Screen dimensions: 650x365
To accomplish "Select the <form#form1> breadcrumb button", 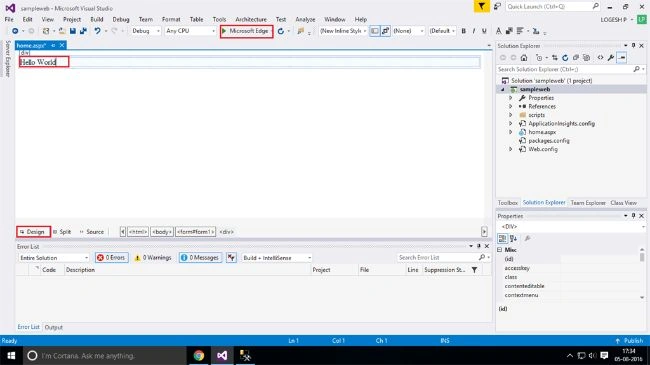I will tap(195, 232).
